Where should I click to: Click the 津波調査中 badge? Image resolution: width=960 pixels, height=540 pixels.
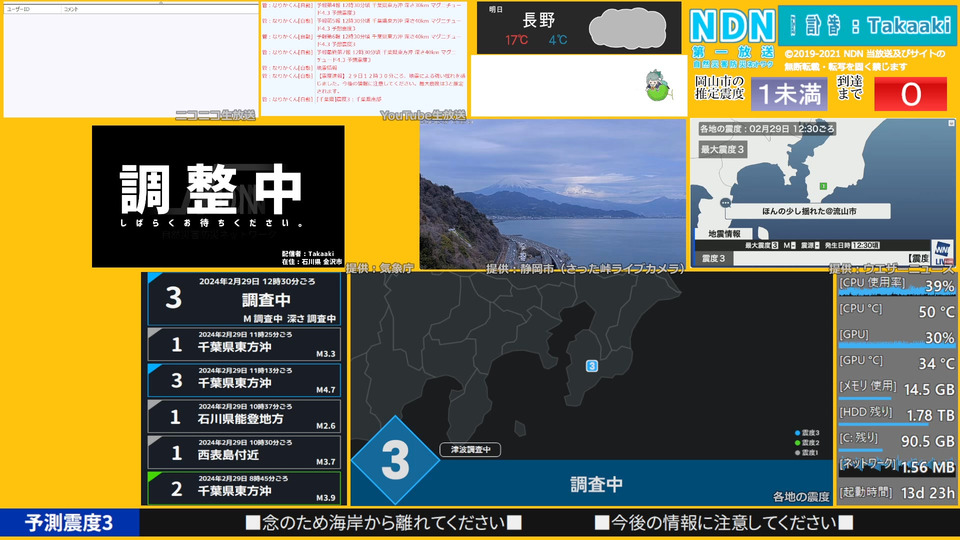pyautogui.click(x=470, y=449)
